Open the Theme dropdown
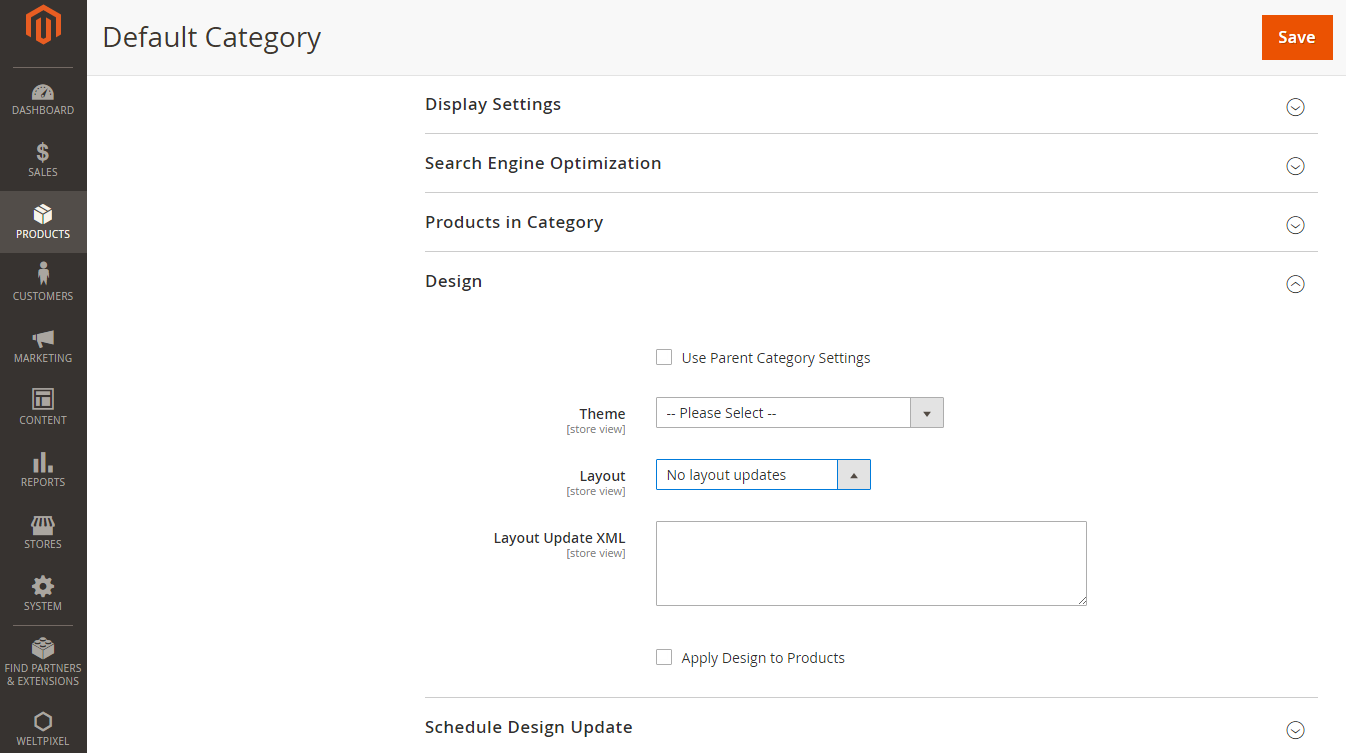Viewport: 1346px width, 753px height. (799, 413)
